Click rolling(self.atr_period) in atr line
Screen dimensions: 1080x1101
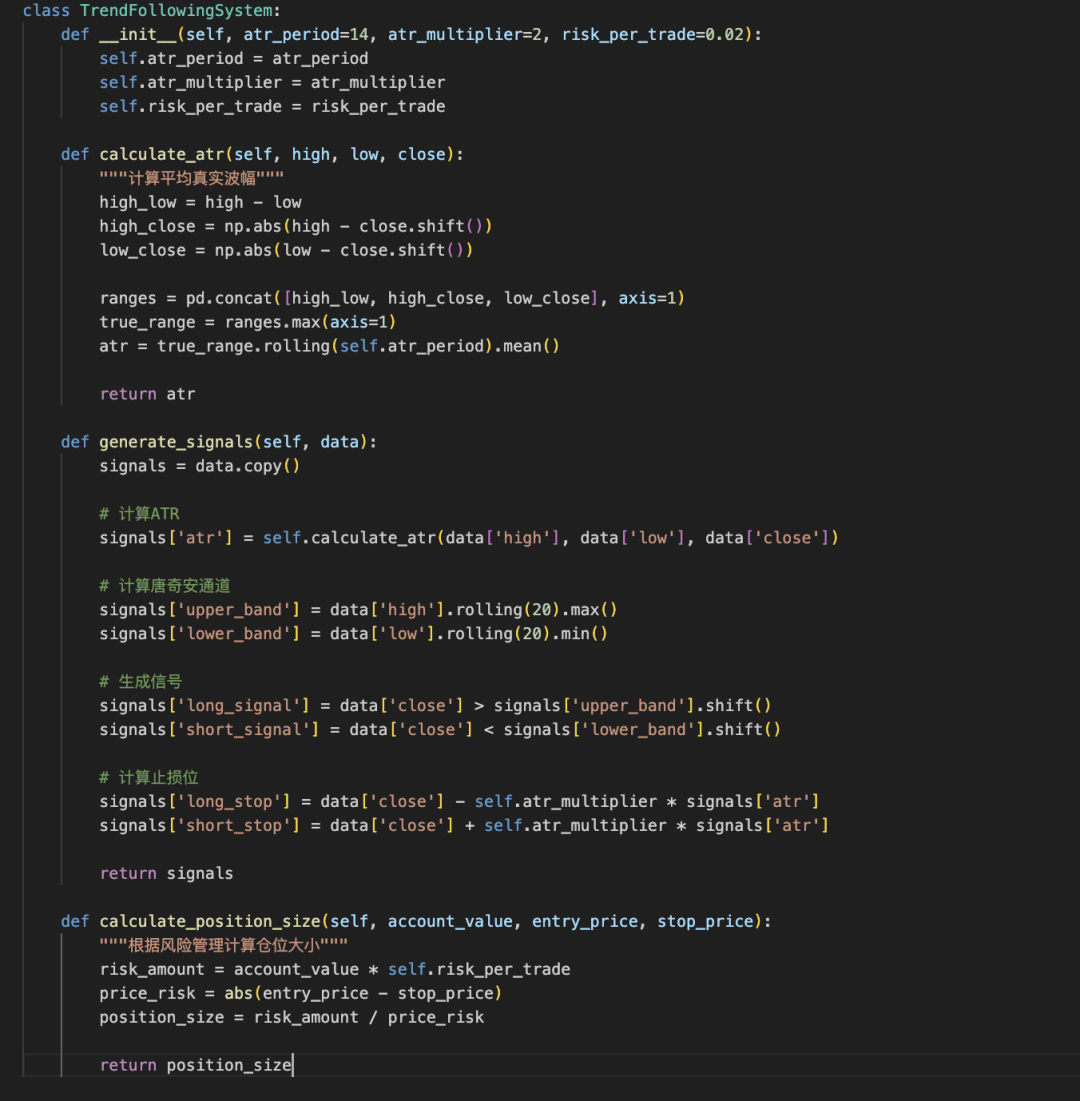(x=378, y=346)
